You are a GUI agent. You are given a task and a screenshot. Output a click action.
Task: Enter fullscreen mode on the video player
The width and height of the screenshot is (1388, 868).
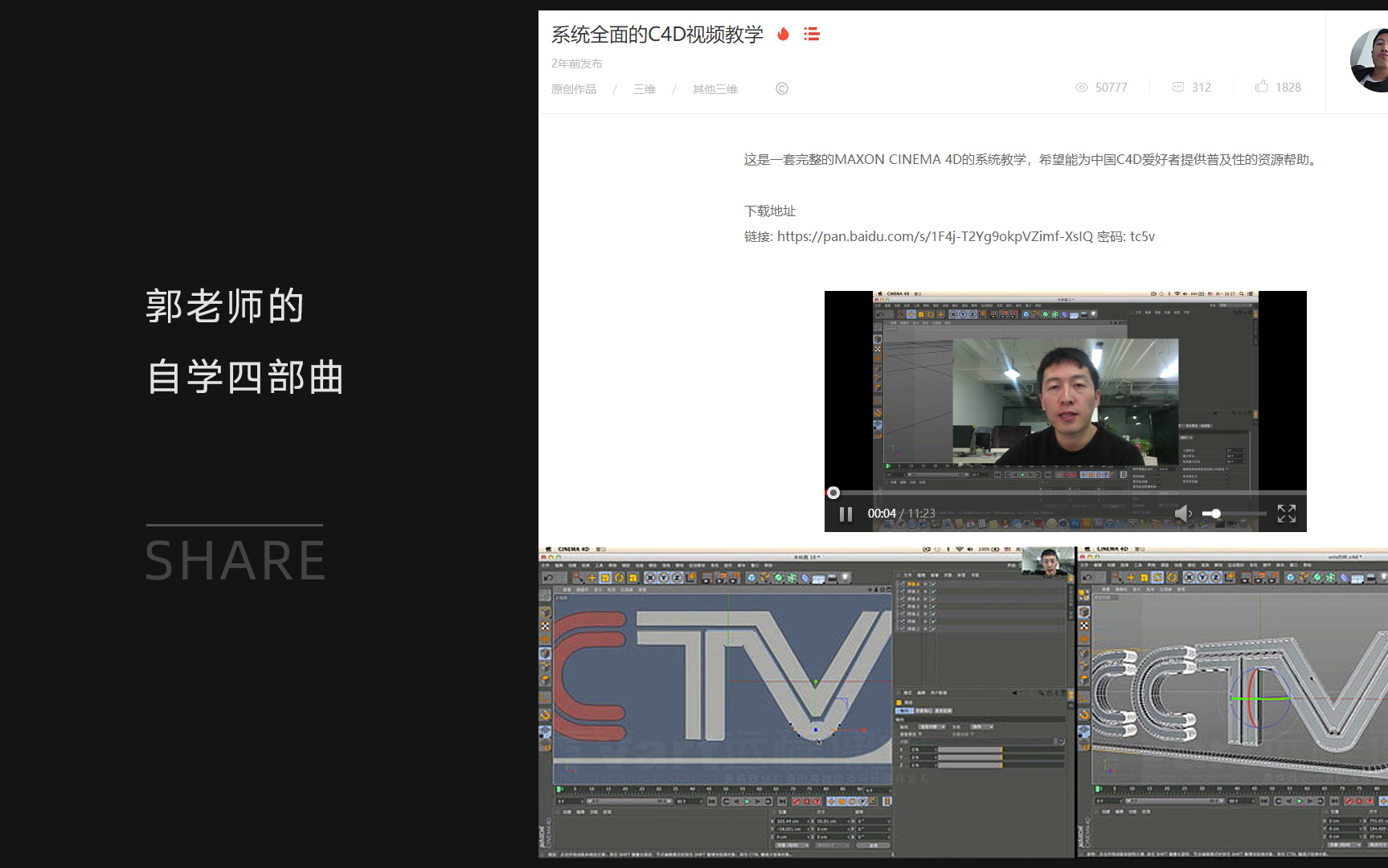pyautogui.click(x=1287, y=514)
